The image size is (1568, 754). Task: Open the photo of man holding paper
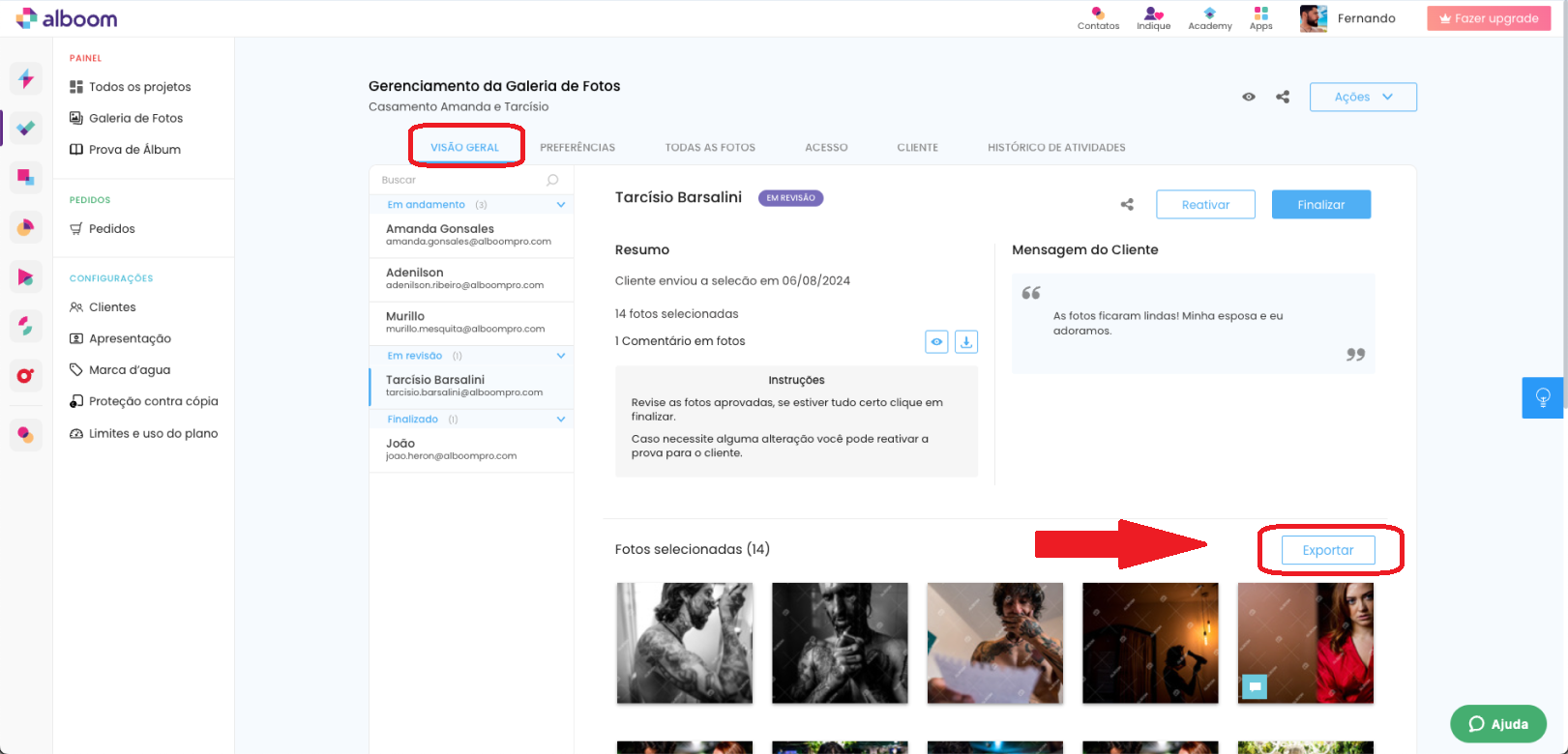coord(995,643)
